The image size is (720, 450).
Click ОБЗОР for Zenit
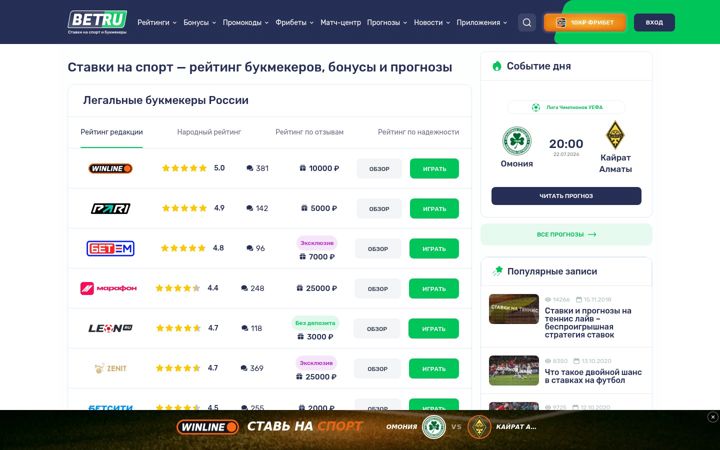point(377,368)
